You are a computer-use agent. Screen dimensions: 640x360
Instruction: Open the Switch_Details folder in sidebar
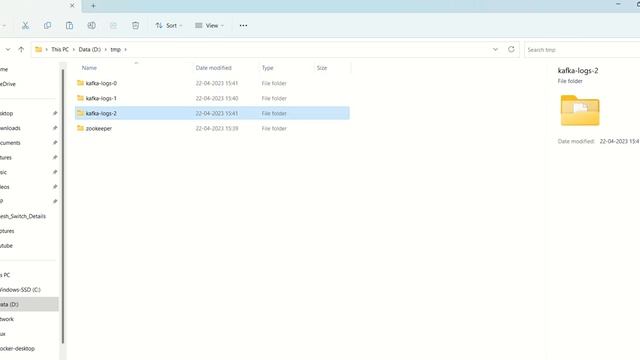click(x=23, y=216)
